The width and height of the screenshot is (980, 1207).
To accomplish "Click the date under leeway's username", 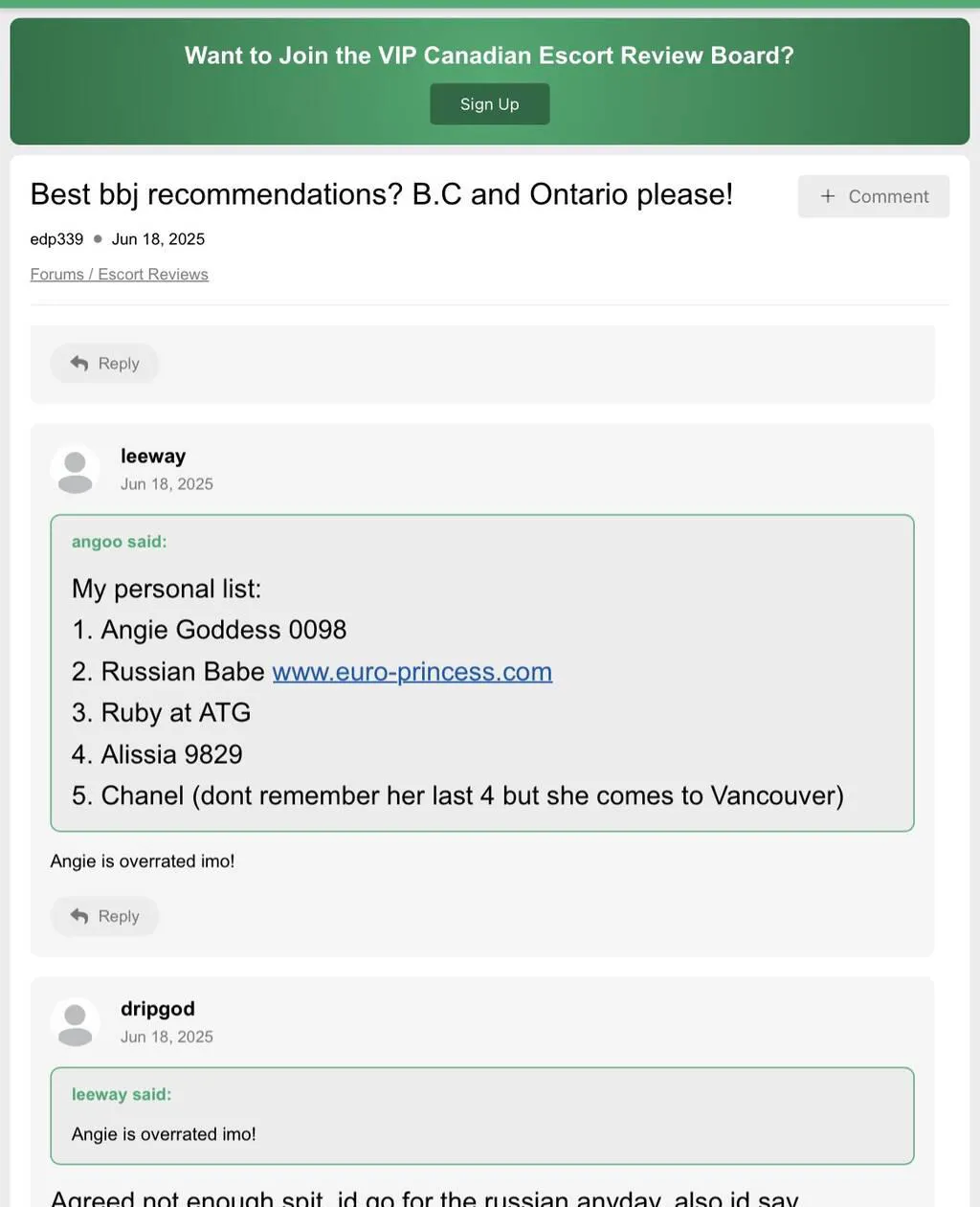I will [167, 484].
